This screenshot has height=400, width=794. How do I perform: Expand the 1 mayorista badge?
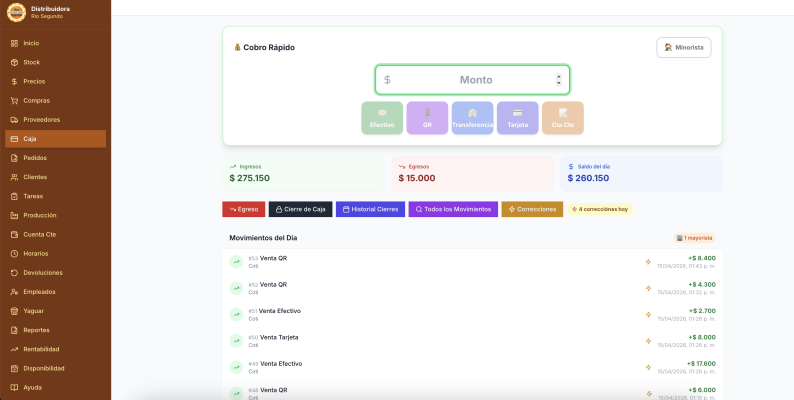coord(695,238)
